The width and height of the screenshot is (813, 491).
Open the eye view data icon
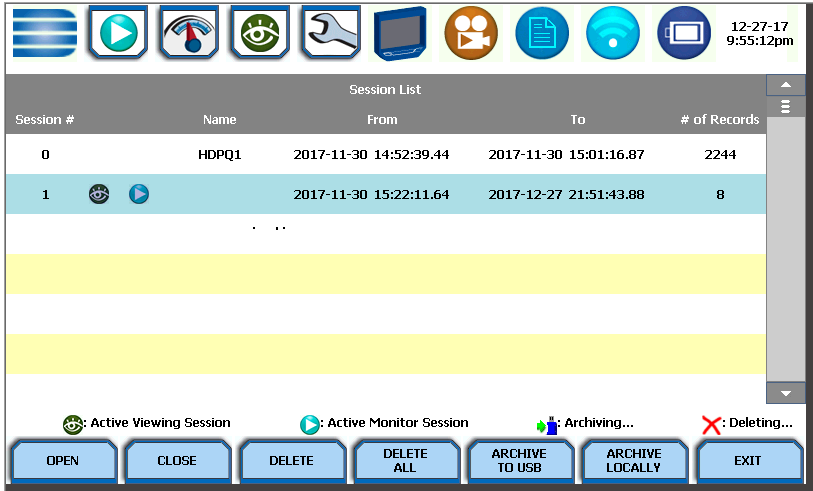click(x=260, y=34)
